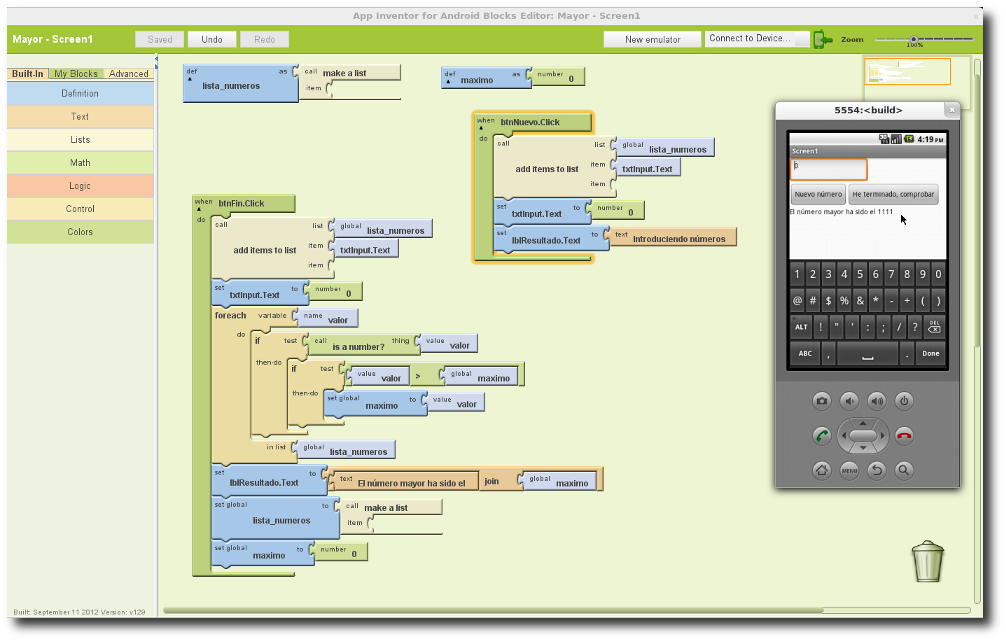This screenshot has width=1006, height=641.
Task: Collapse the lista_numeros definition block
Action: 189,78
